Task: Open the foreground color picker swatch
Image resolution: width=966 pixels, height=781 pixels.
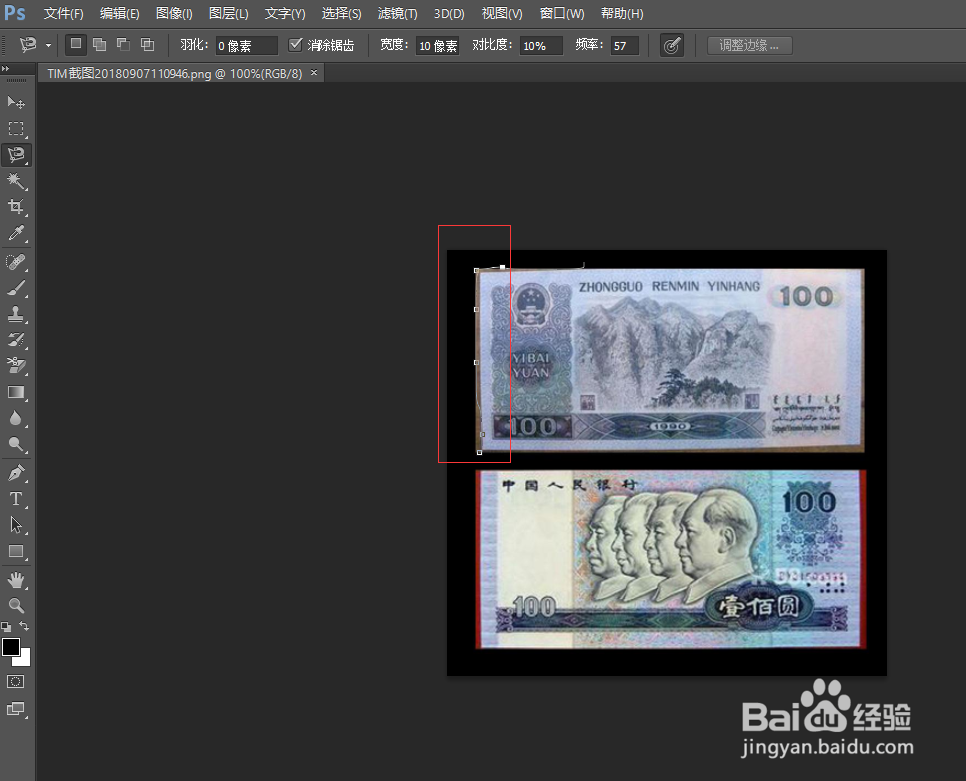Action: (10, 647)
